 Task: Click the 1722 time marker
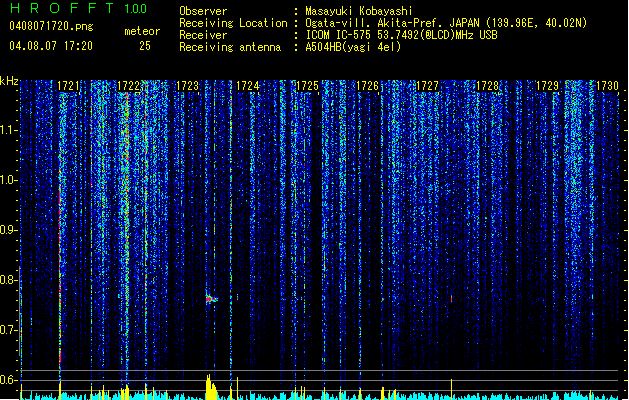coord(128,86)
